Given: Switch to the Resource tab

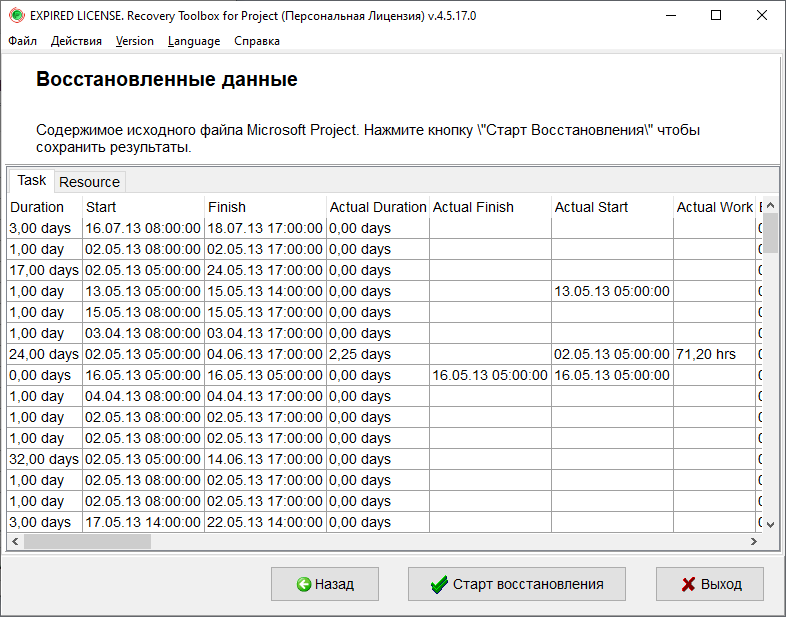Looking at the screenshot, I should pos(90,182).
